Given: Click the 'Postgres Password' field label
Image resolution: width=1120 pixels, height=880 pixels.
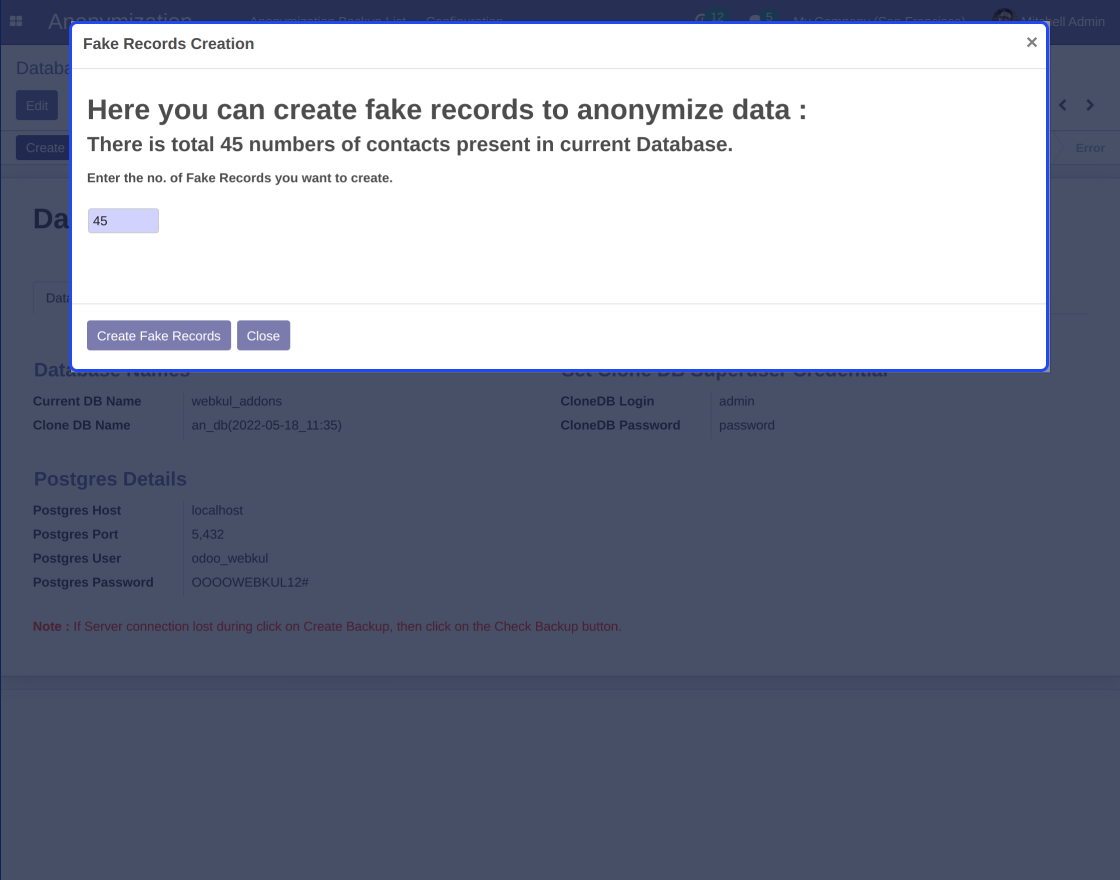Looking at the screenshot, I should point(93,582).
